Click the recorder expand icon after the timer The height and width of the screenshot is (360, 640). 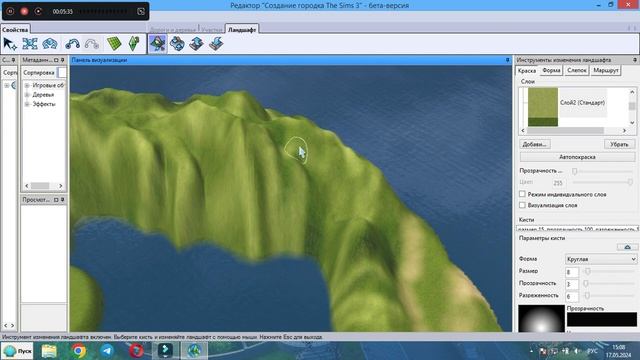click(141, 11)
